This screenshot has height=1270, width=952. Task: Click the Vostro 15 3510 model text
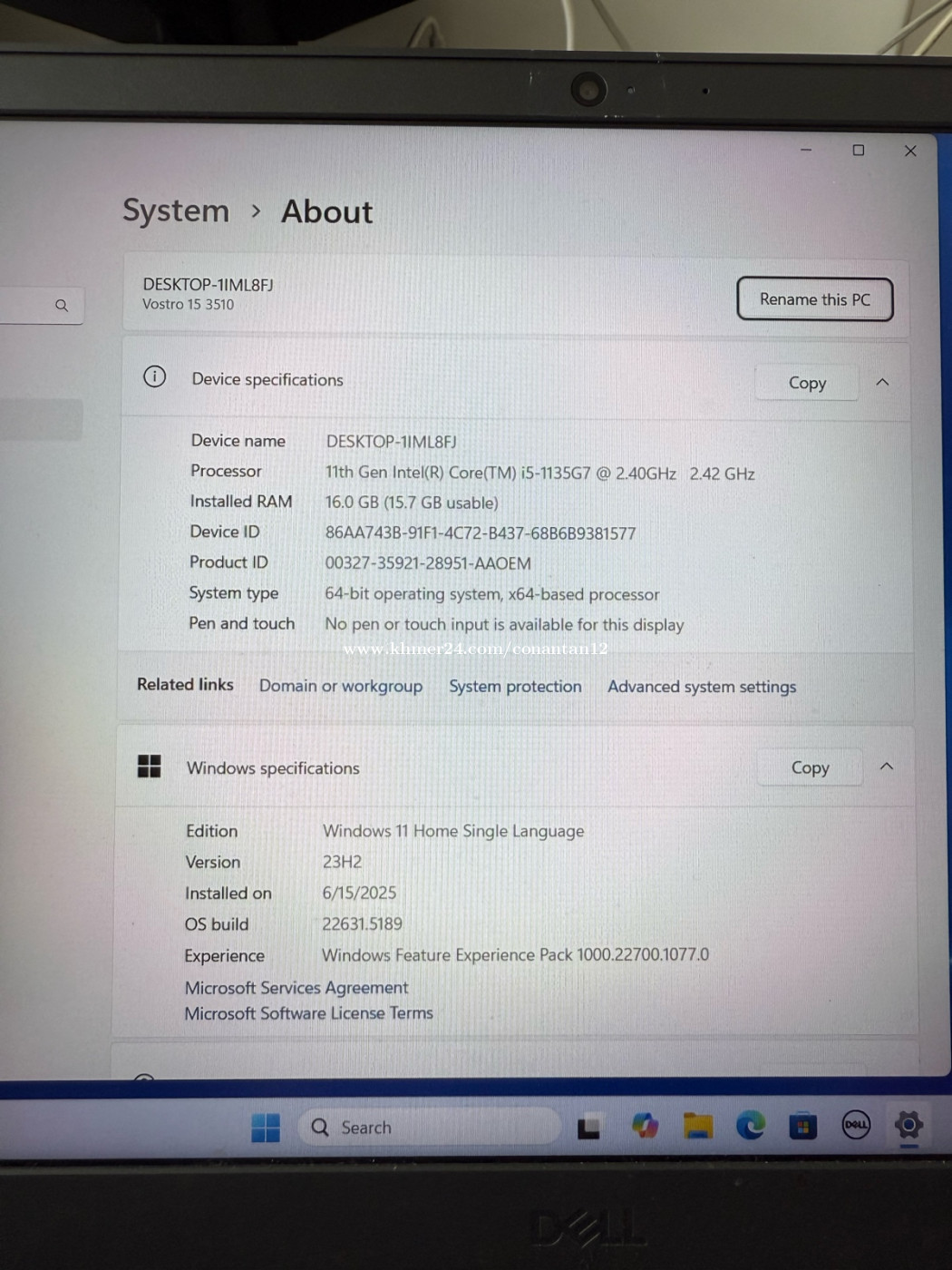click(x=188, y=305)
